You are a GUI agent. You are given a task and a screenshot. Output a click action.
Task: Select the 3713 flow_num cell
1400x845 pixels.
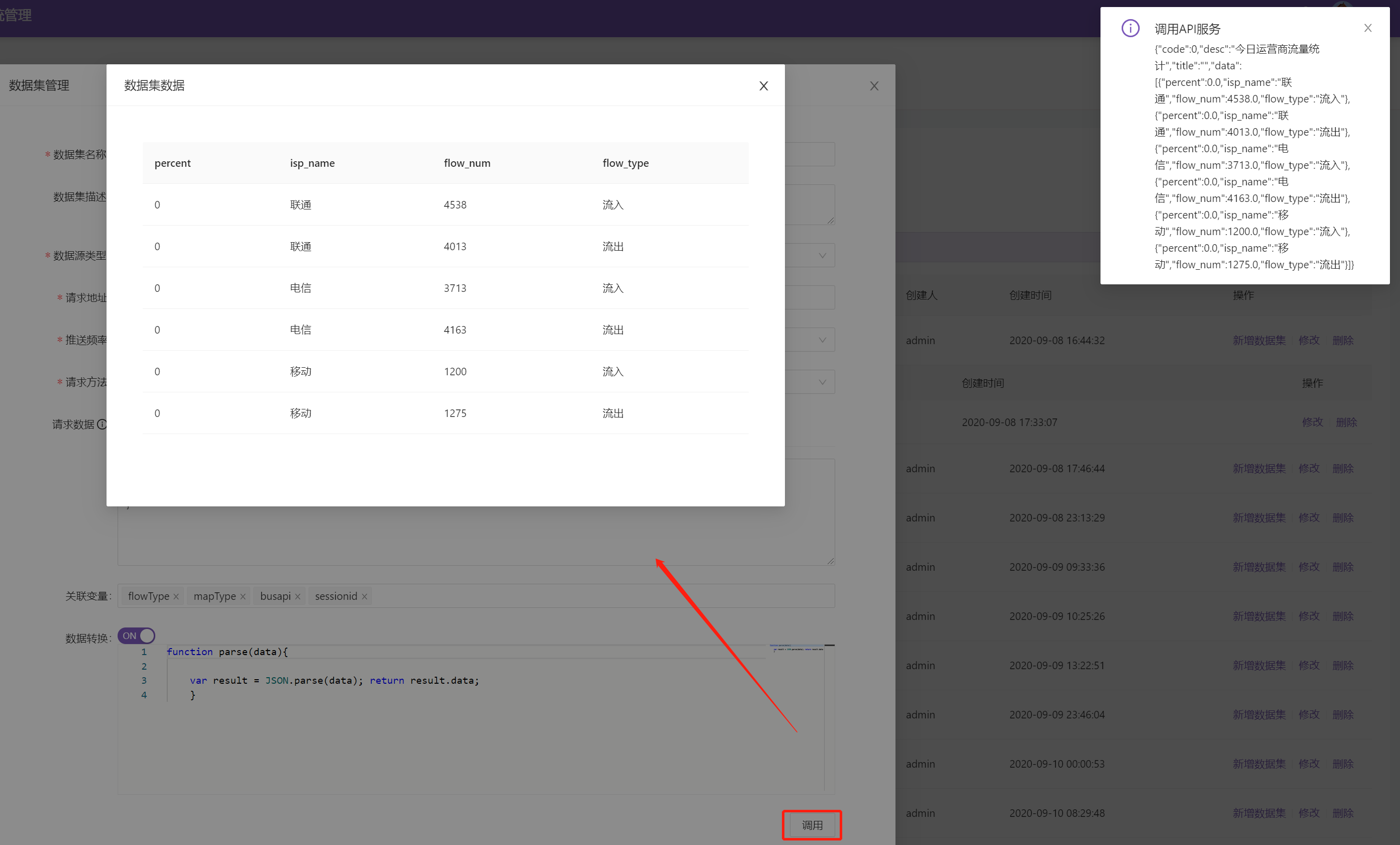(x=455, y=288)
